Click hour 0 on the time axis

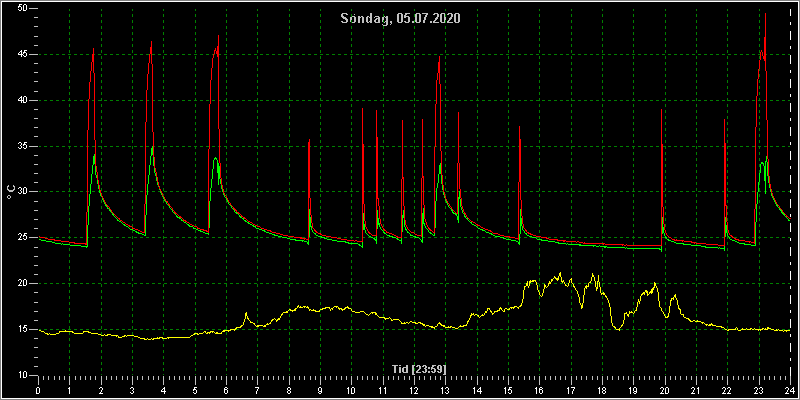(x=38, y=390)
